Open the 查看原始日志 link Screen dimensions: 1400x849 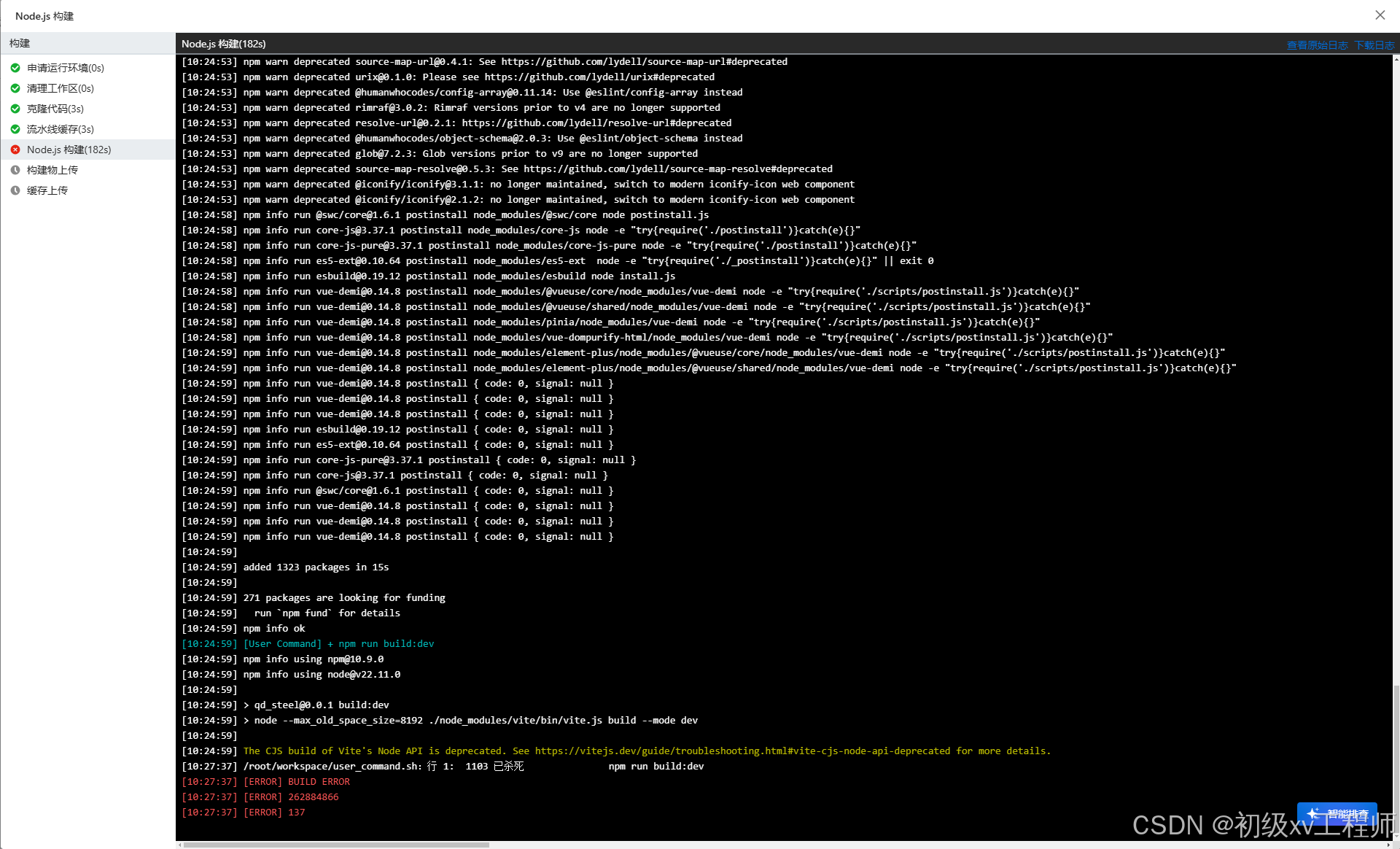1317,44
